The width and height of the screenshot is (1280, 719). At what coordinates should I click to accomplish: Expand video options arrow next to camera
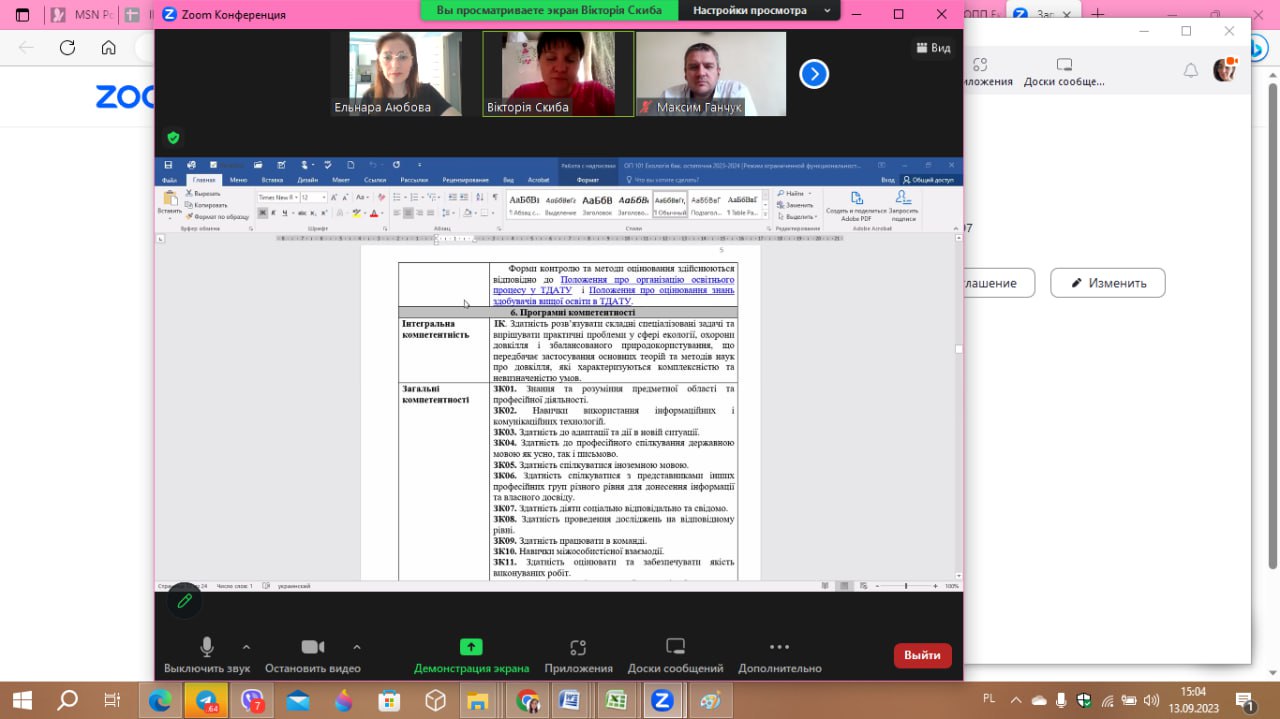(x=357, y=647)
